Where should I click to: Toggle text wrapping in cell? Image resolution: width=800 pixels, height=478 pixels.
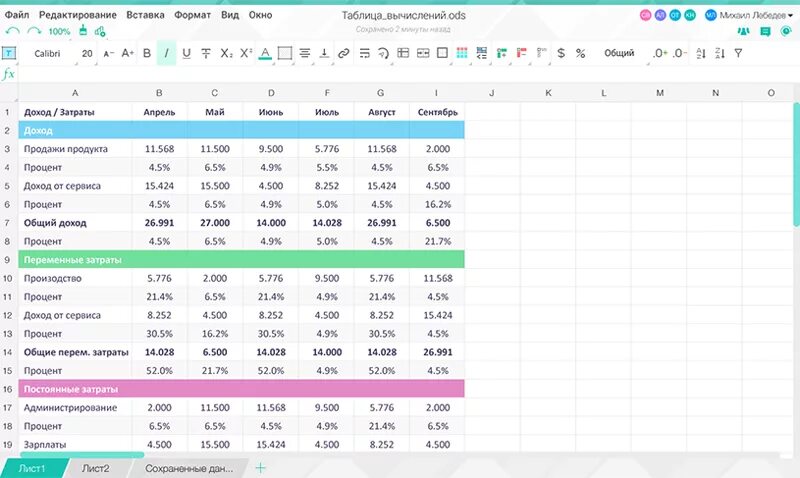(364, 53)
